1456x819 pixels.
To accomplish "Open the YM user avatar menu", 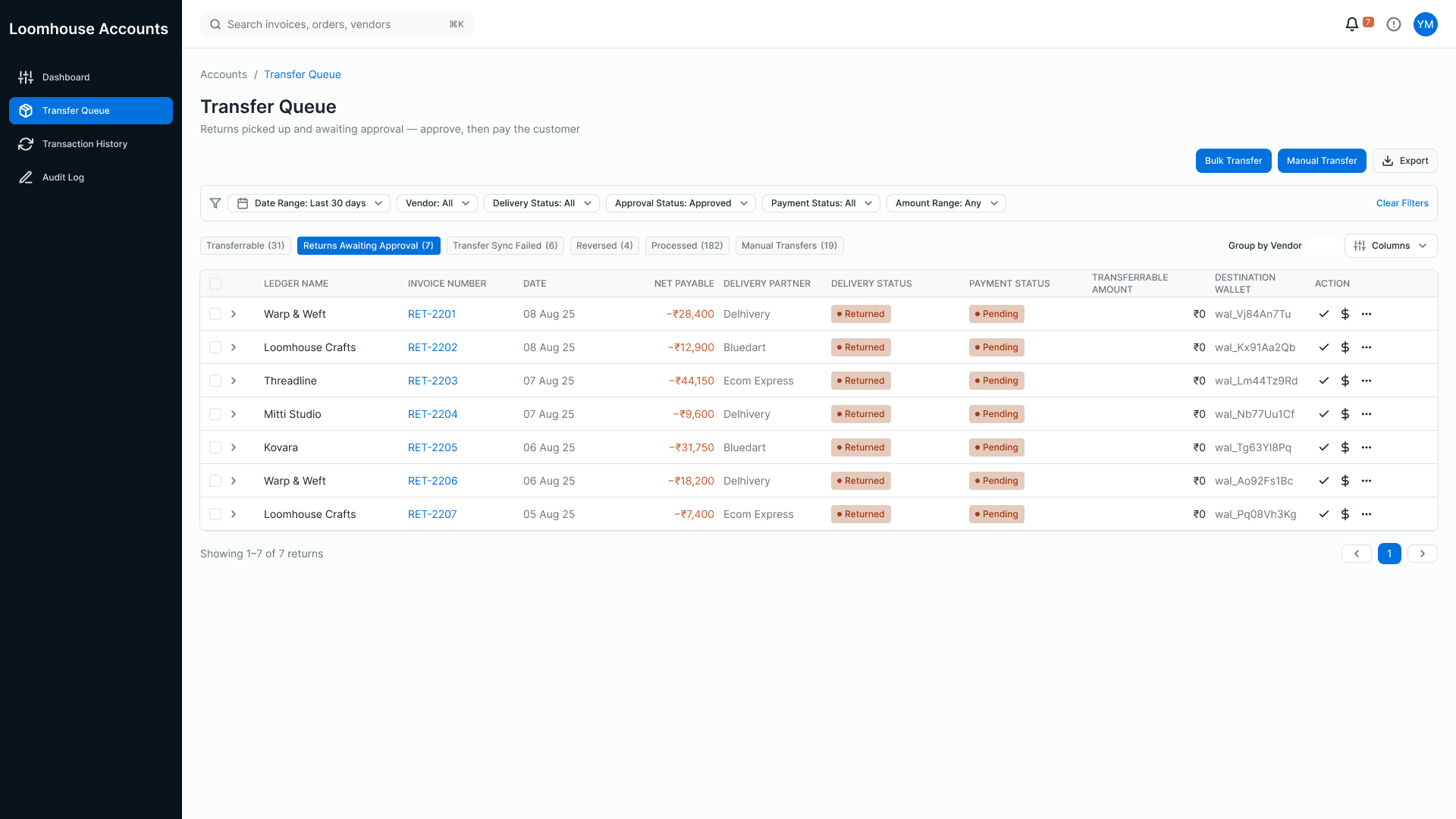I will pyautogui.click(x=1426, y=24).
